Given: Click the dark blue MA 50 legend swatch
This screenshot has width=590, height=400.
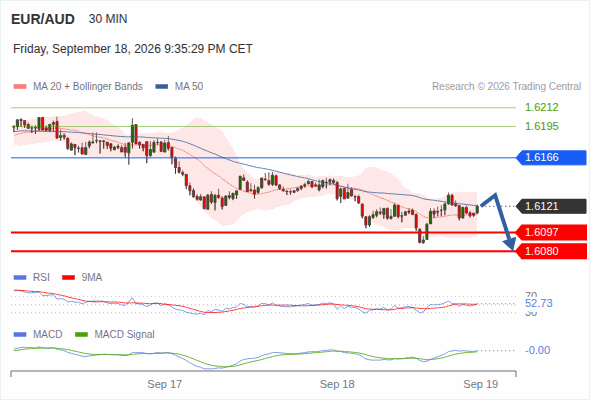Looking at the screenshot, I should pos(162,87).
